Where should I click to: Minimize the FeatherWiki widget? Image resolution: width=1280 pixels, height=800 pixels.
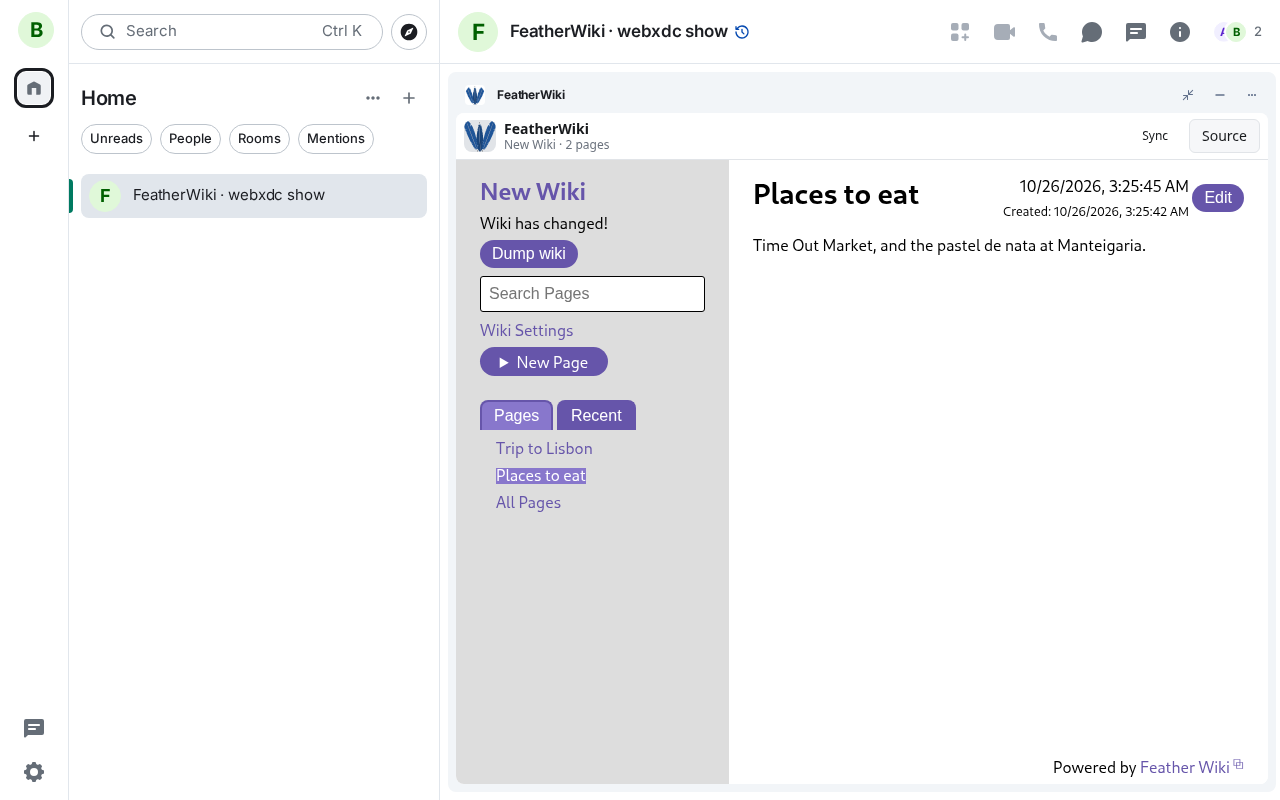click(x=1220, y=95)
